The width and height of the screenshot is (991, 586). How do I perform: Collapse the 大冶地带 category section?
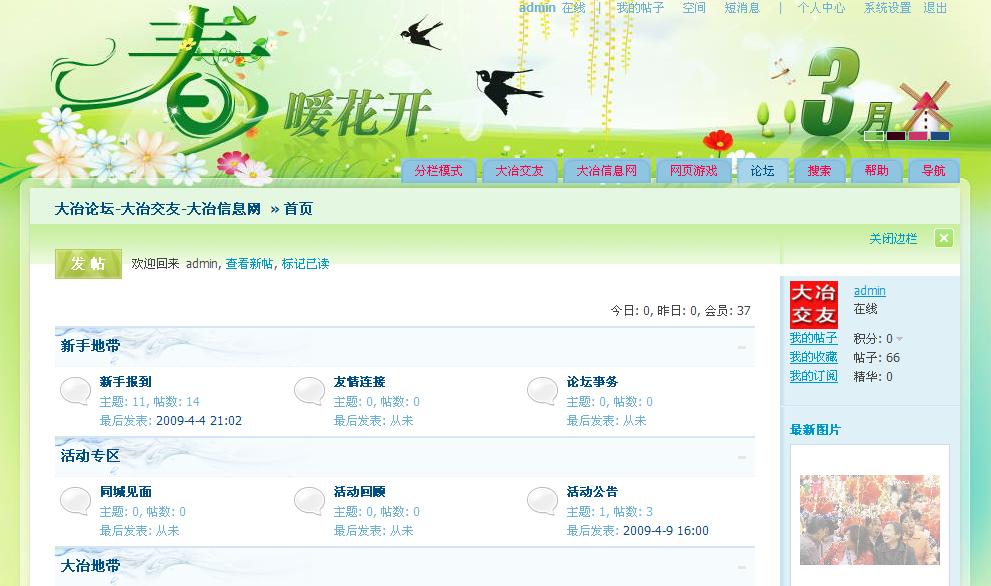(x=741, y=567)
